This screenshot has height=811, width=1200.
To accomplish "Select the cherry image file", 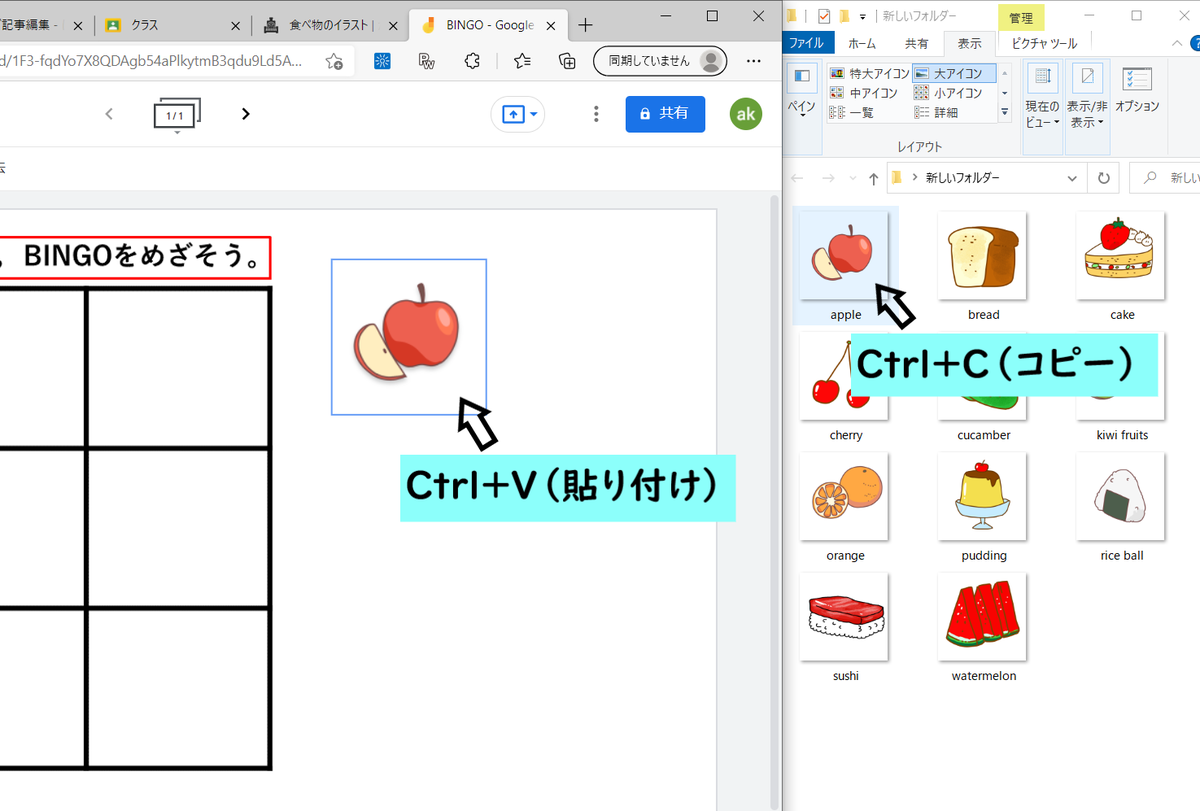I will point(845,376).
